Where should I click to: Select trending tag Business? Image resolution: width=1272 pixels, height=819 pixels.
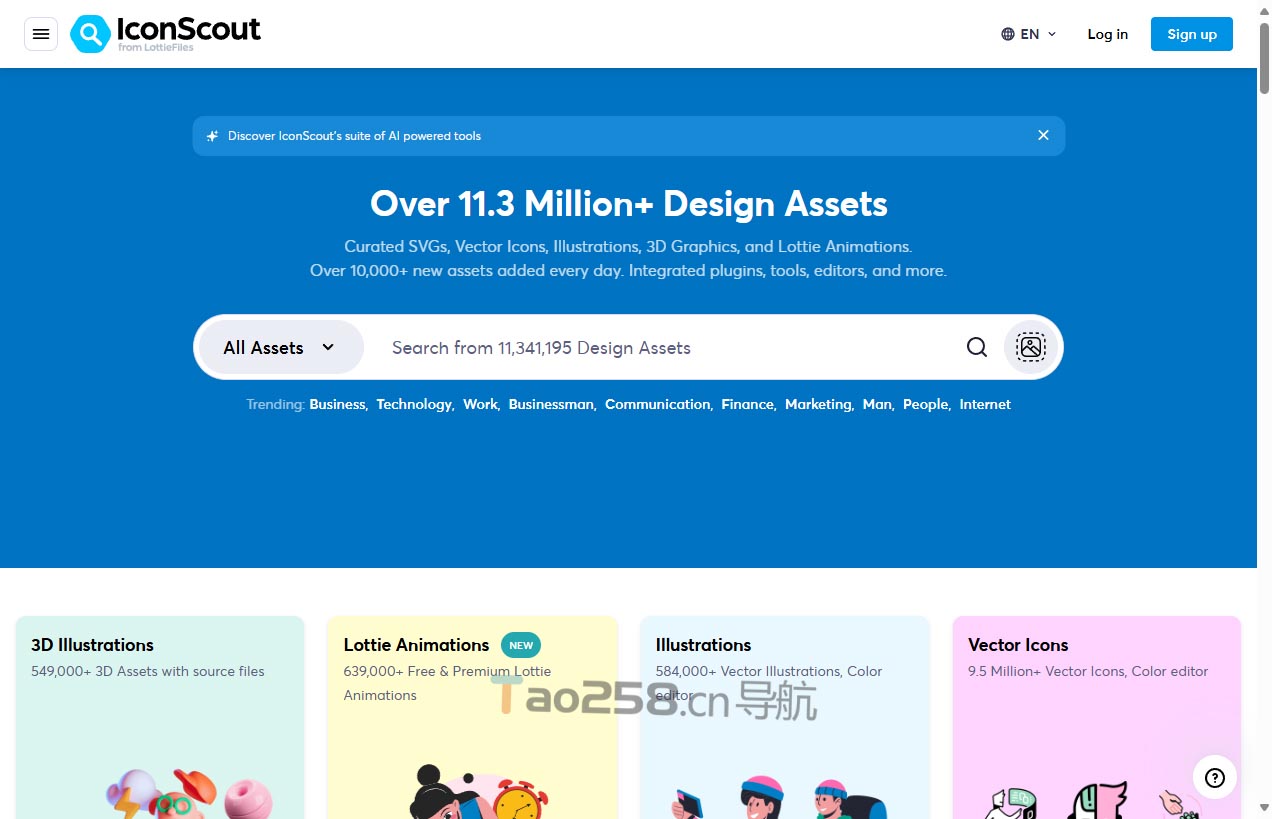tap(338, 404)
